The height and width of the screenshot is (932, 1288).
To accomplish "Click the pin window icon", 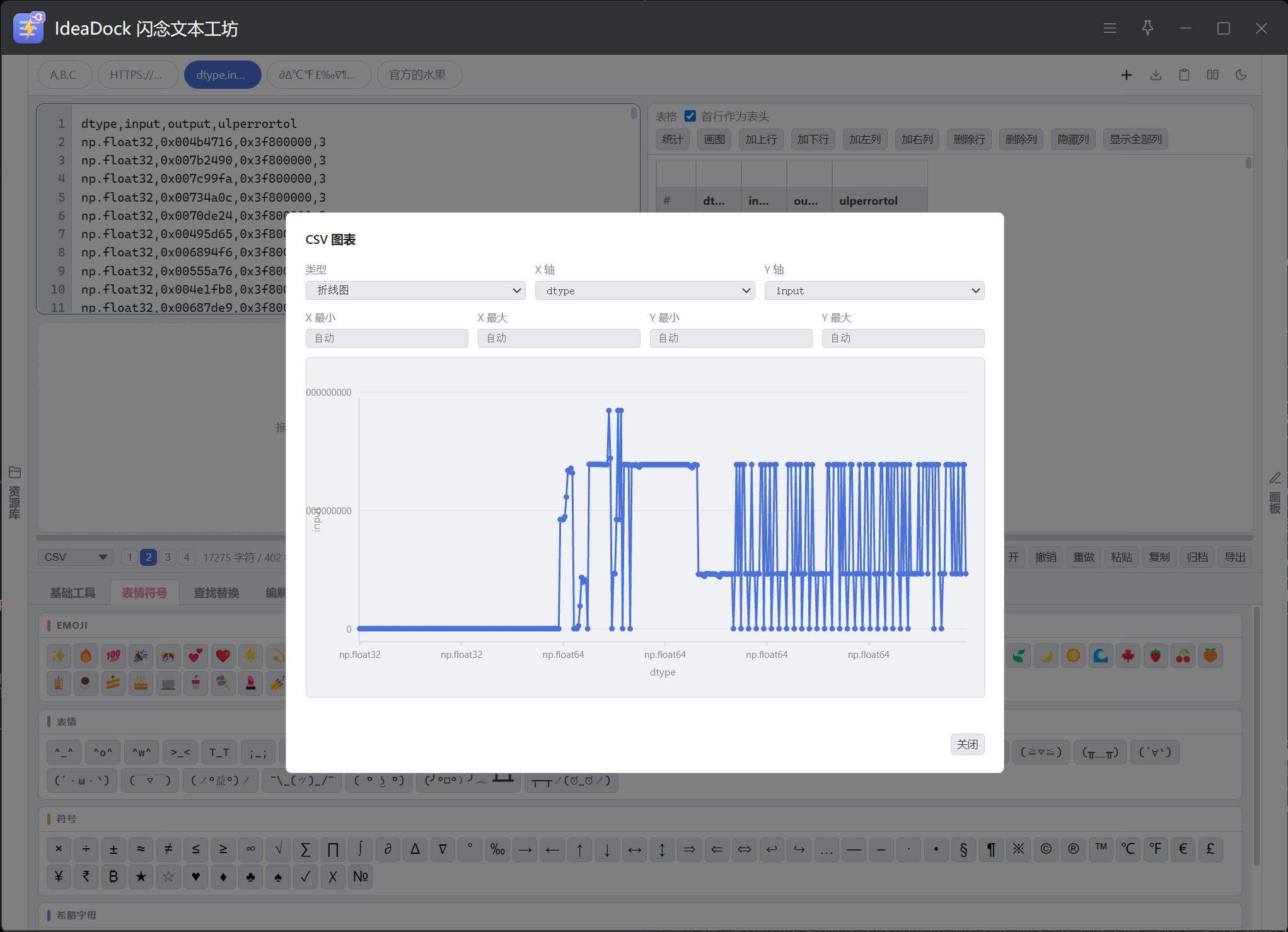I will pos(1147,28).
